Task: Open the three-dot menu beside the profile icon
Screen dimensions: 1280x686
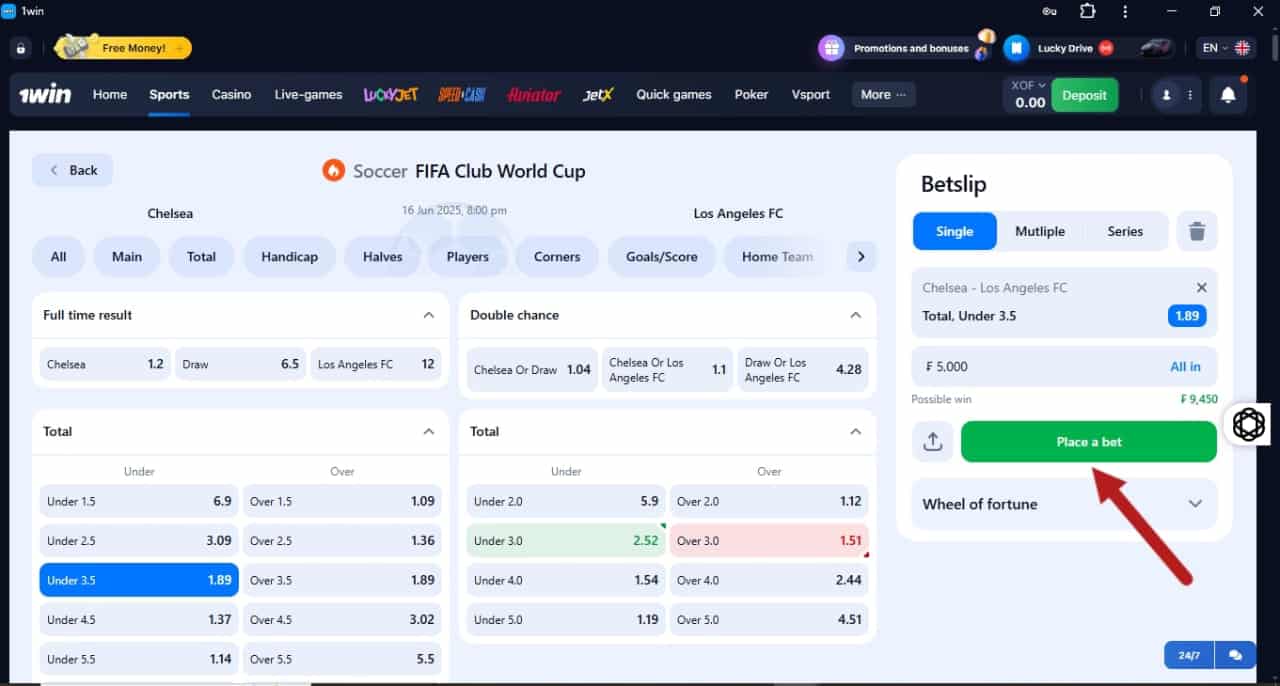Action: click(1190, 95)
